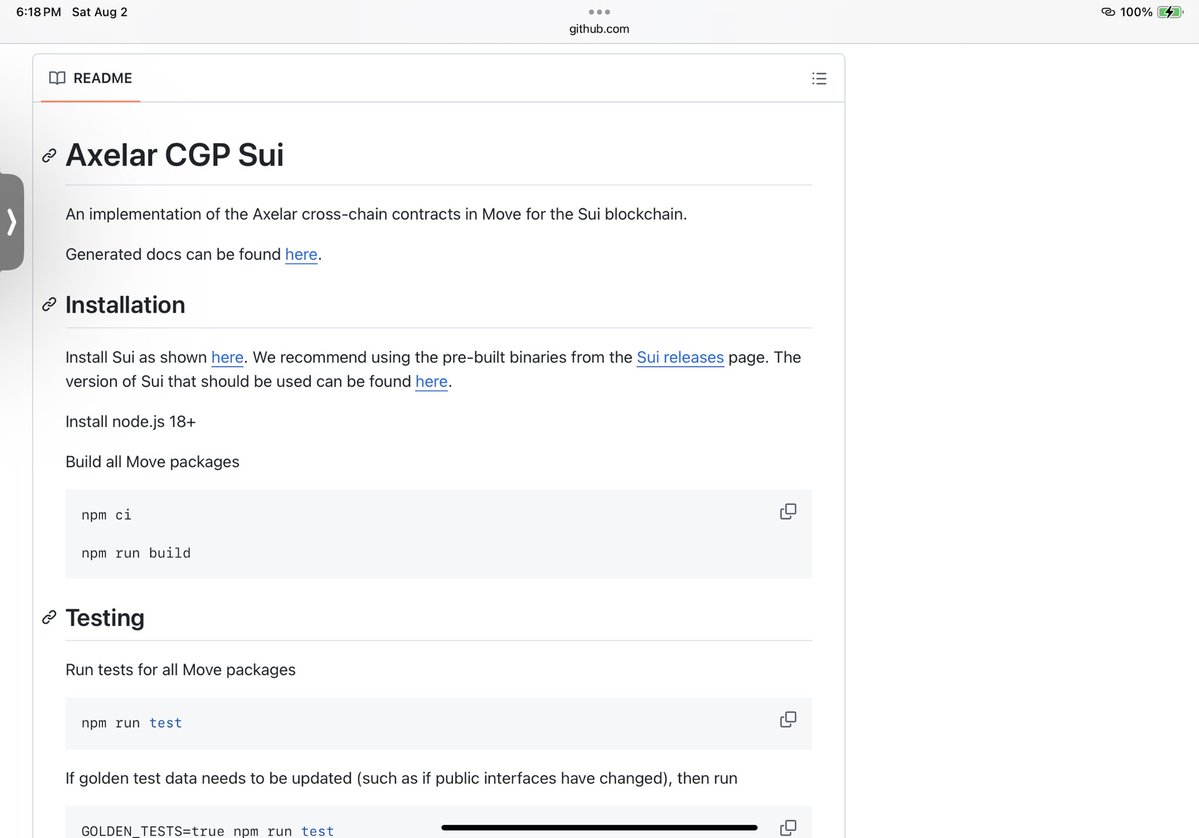The image size is (1199, 838).
Task: Tap the three-dot multitasking menu at top
Action: 600,12
